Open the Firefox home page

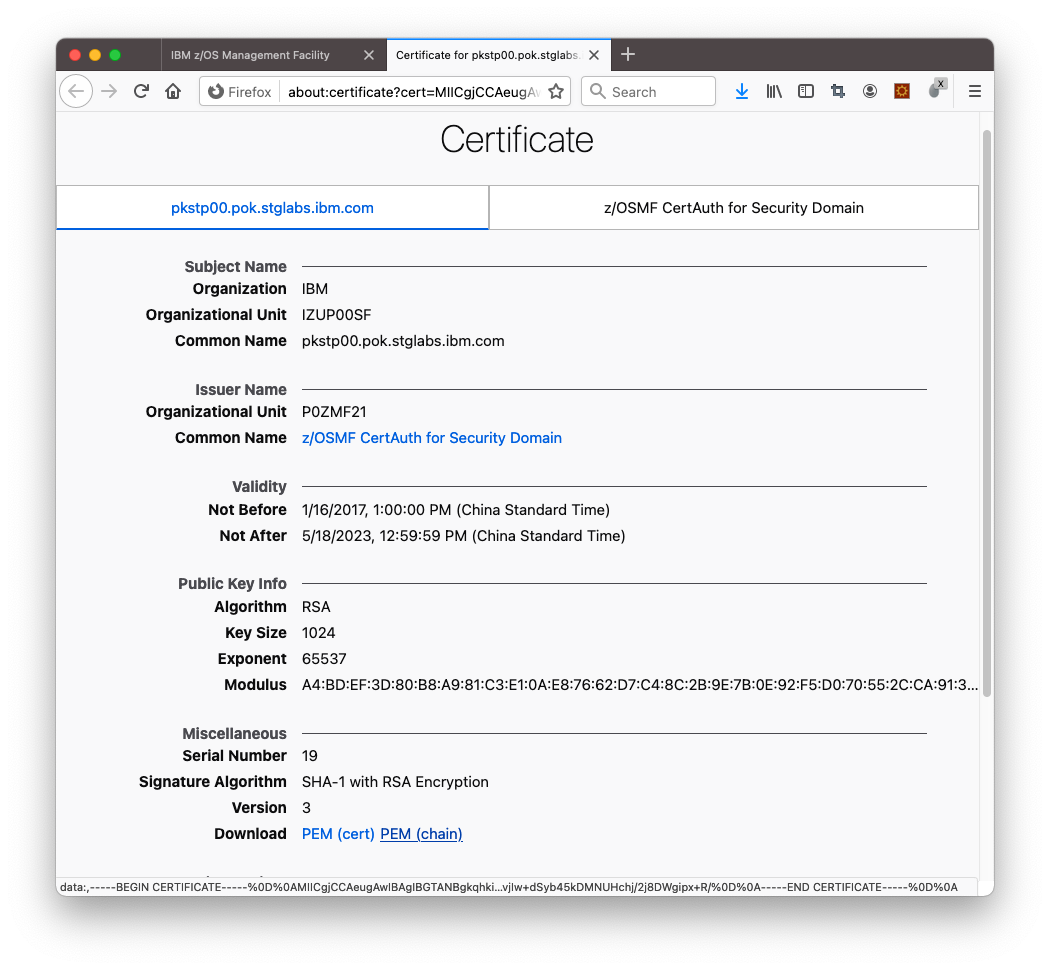[173, 91]
